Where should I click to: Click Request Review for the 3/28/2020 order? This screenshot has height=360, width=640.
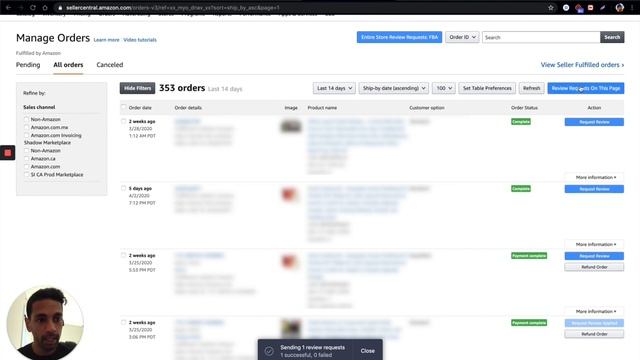[594, 122]
